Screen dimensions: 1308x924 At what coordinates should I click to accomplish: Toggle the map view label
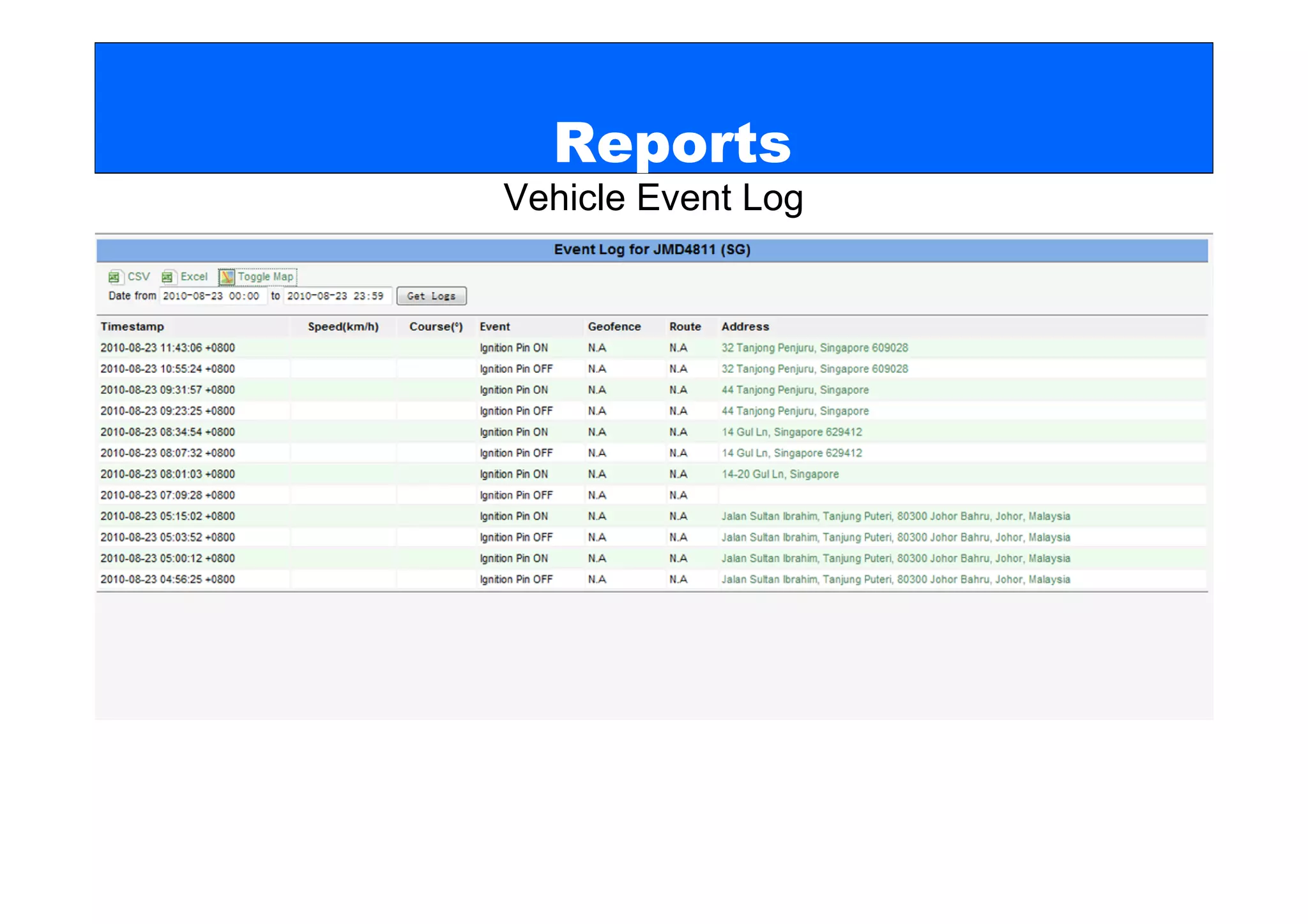pyautogui.click(x=266, y=276)
